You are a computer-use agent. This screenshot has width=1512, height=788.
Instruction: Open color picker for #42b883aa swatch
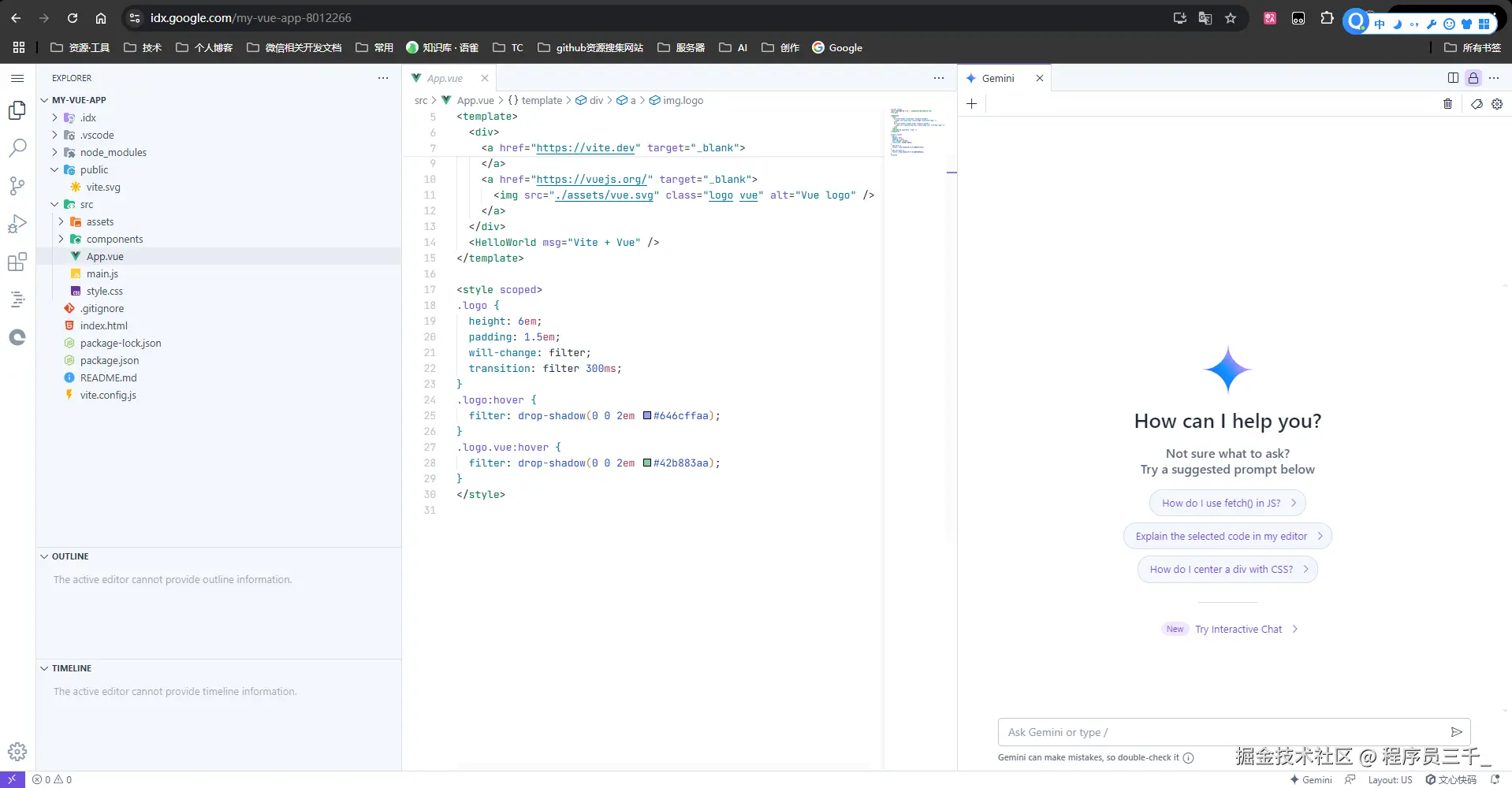click(647, 463)
